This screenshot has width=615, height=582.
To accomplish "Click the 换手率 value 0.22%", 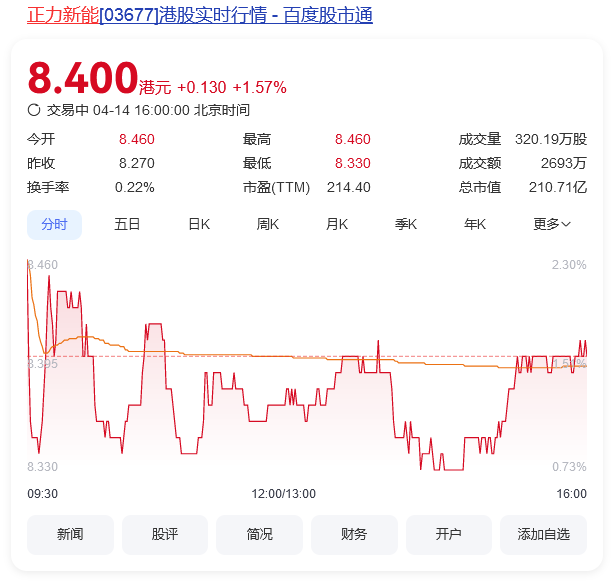I will pyautogui.click(x=135, y=187).
